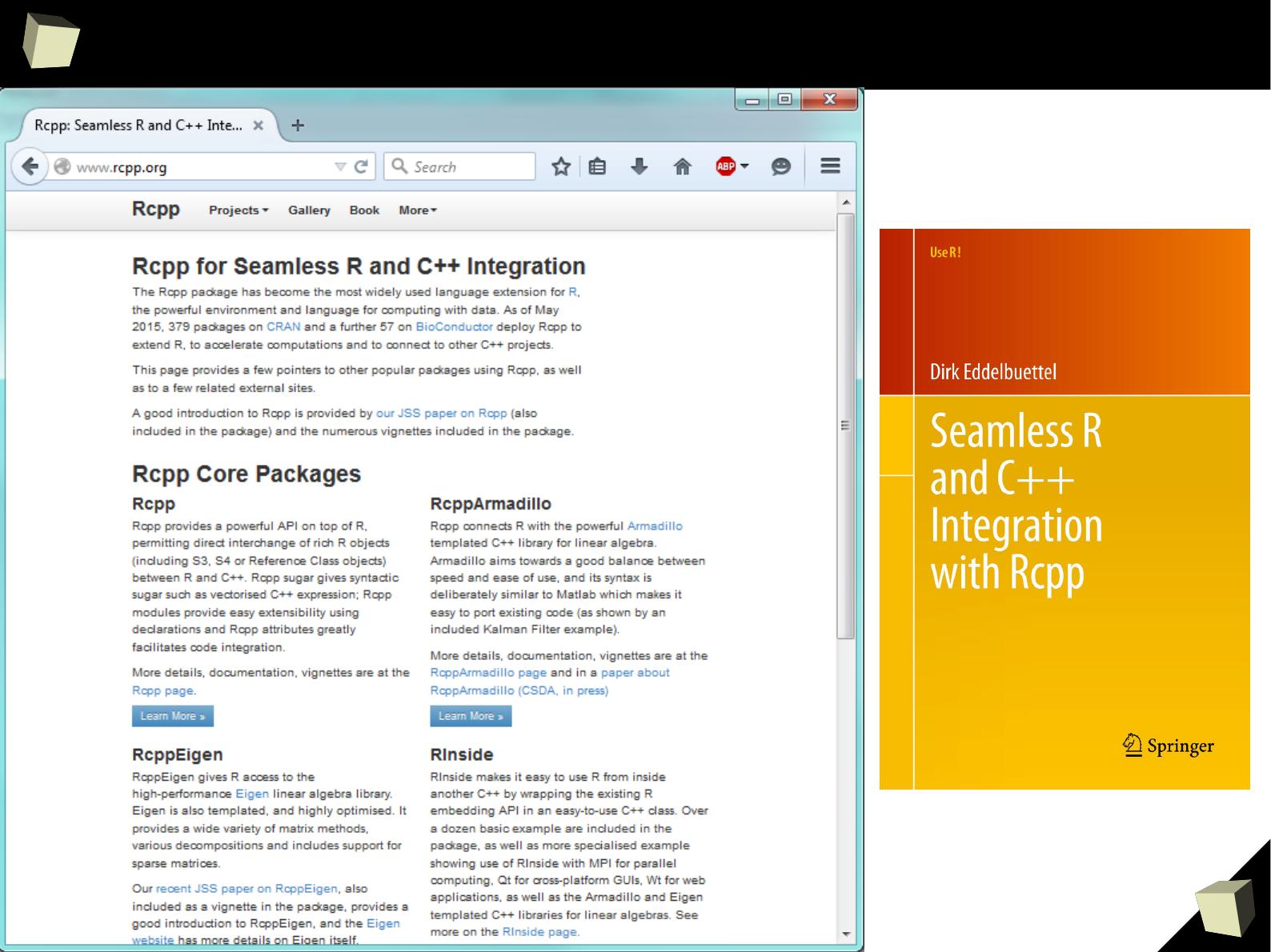Open the Firefox hamburger menu
Image resolution: width=1271 pixels, height=952 pixels.
830,166
